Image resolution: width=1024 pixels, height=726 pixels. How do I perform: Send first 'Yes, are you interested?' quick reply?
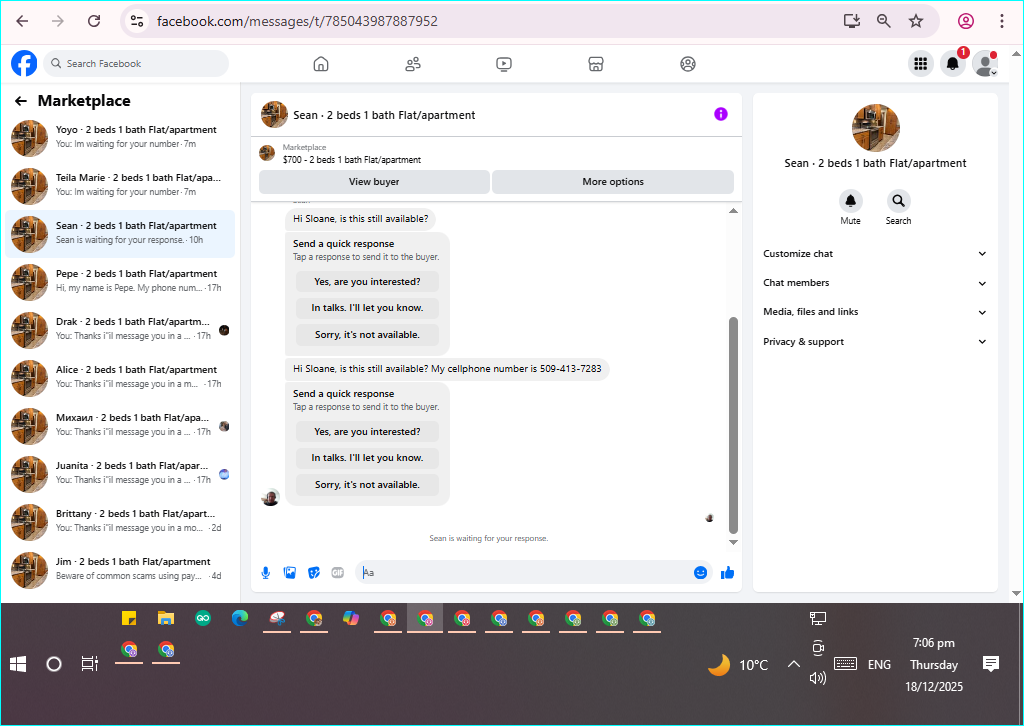pyautogui.click(x=367, y=282)
